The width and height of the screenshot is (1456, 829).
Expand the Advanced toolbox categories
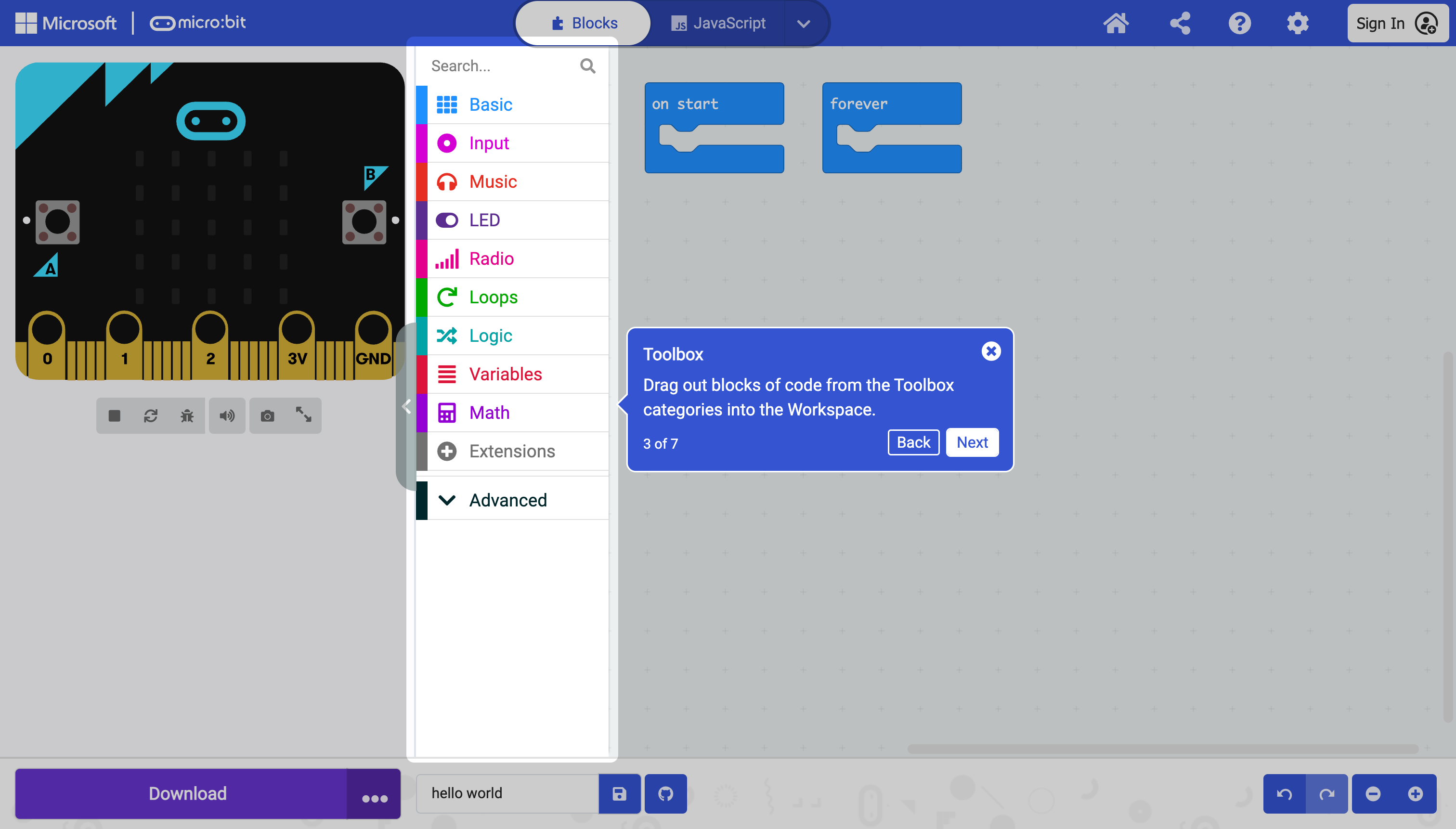coord(512,500)
